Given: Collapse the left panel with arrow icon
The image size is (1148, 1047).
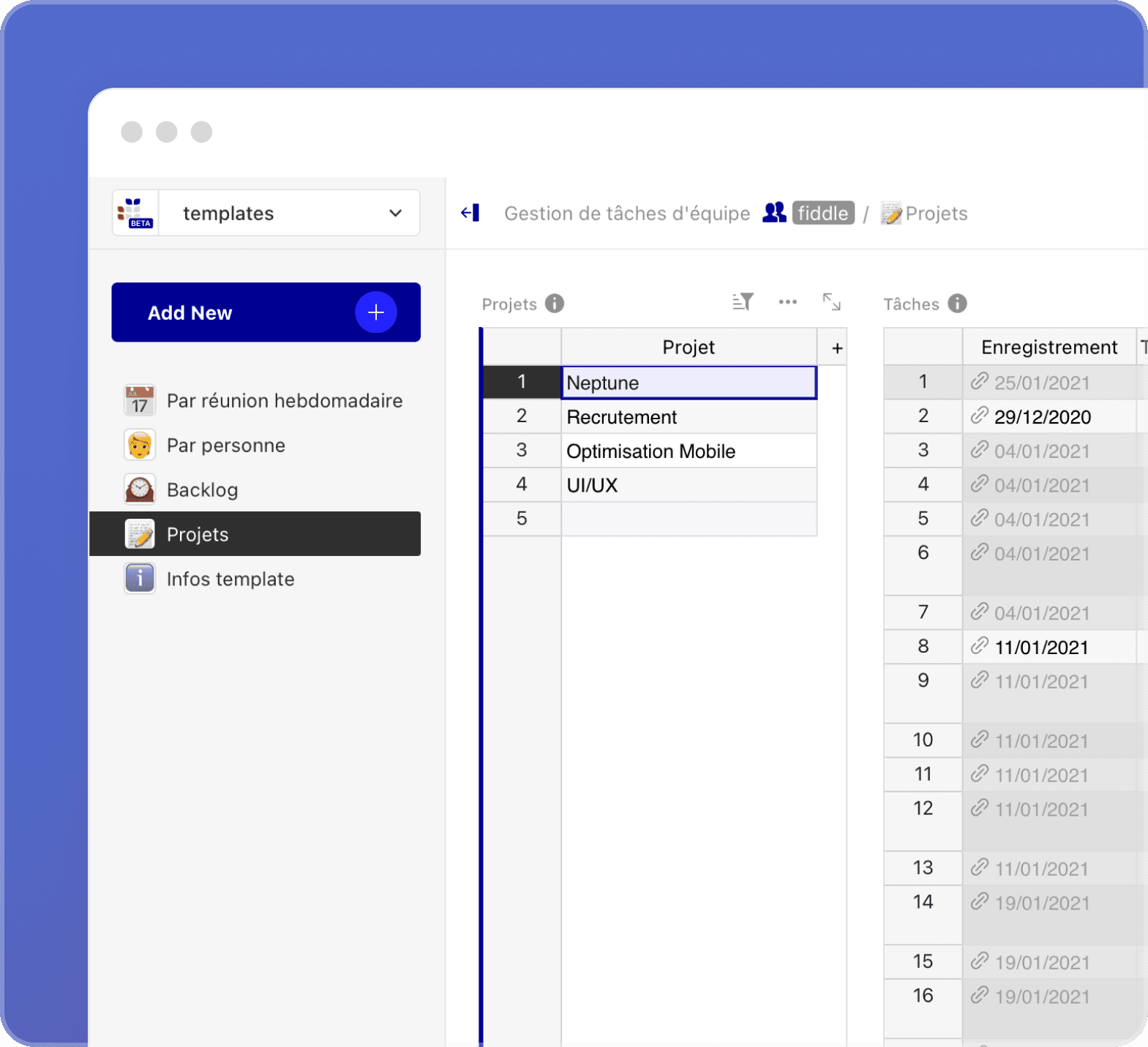Looking at the screenshot, I should point(470,213).
